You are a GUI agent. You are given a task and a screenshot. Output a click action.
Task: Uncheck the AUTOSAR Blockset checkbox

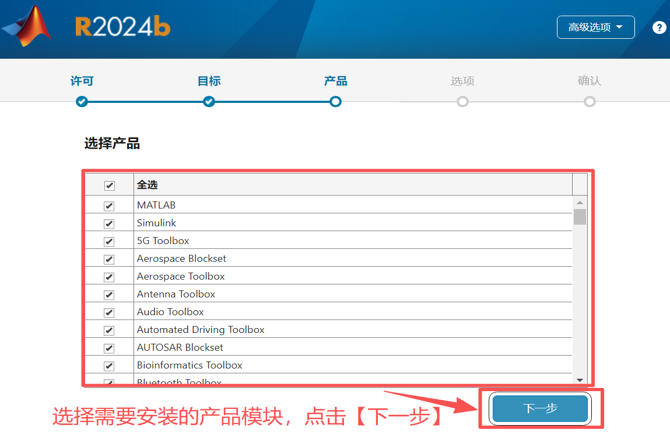[x=109, y=348]
